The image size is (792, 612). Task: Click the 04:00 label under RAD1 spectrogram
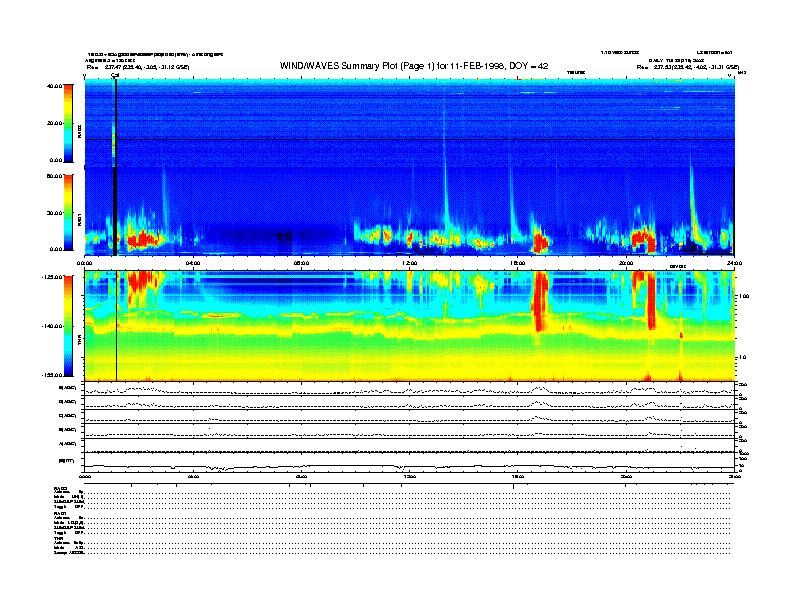(x=193, y=263)
